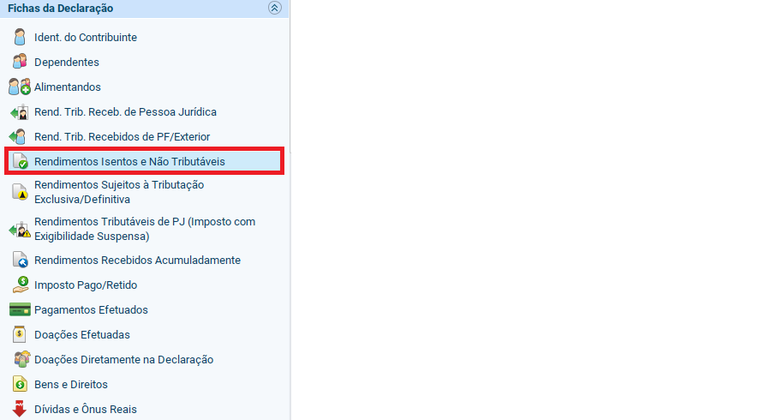Select Rend. Trib. Recebidos de PF/Exterior
Screen dimensions: 771x420
pyautogui.click(x=122, y=136)
